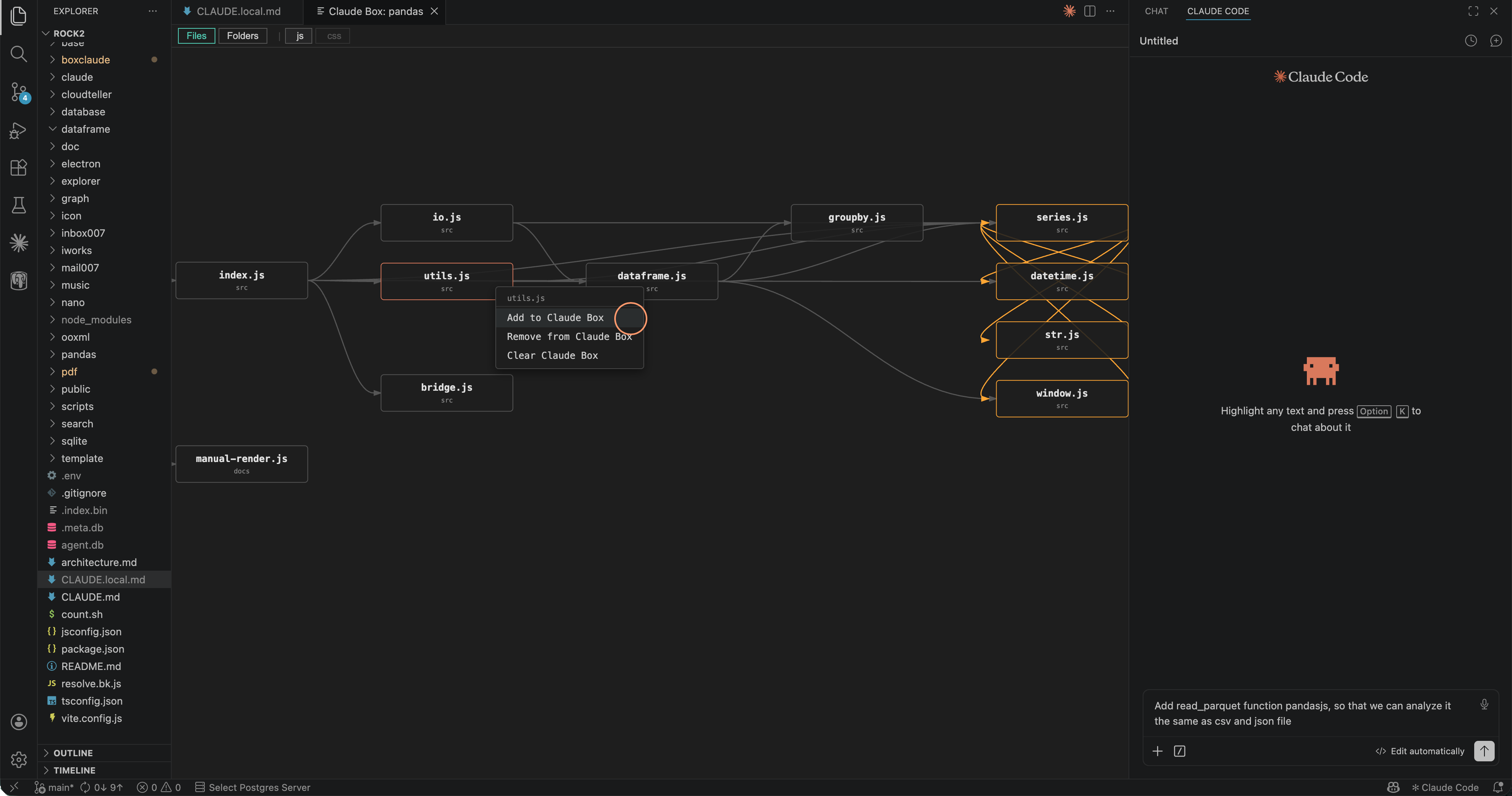Toggle the css file type filter

pos(334,36)
